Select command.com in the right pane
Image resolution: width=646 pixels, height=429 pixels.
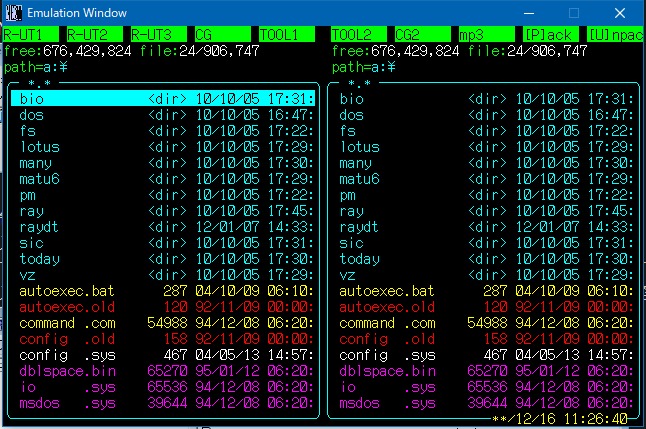(x=387, y=323)
